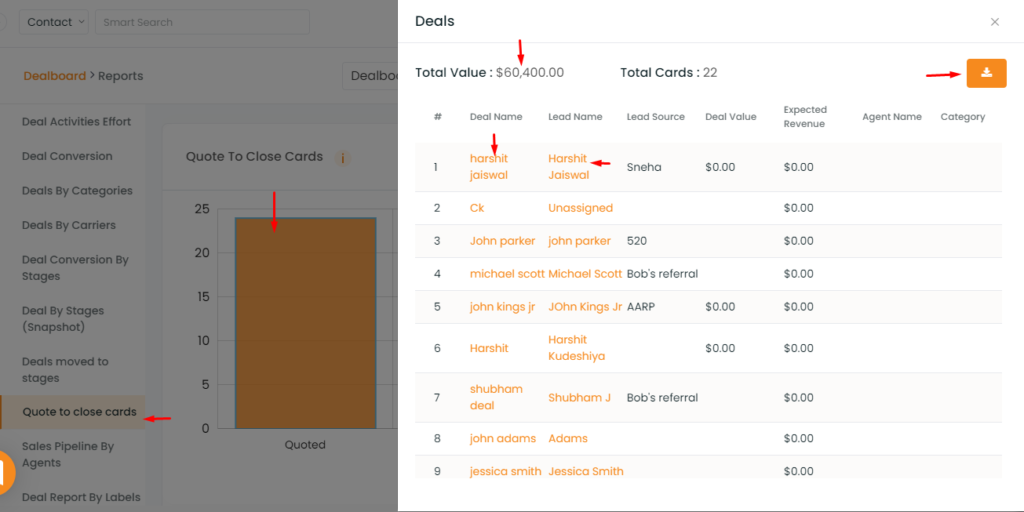This screenshot has width=1024, height=512.
Task: Close the Deals panel with X icon
Action: (995, 22)
